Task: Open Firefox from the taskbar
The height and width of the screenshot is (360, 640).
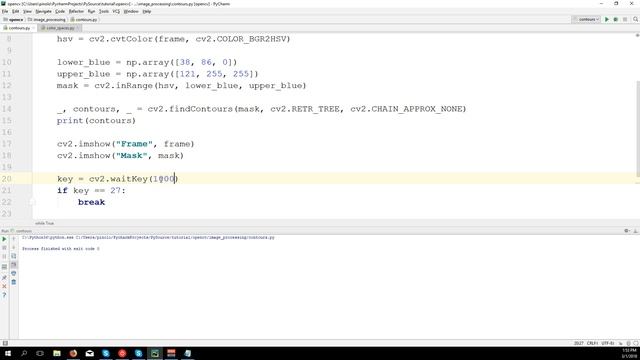Action: (73, 353)
